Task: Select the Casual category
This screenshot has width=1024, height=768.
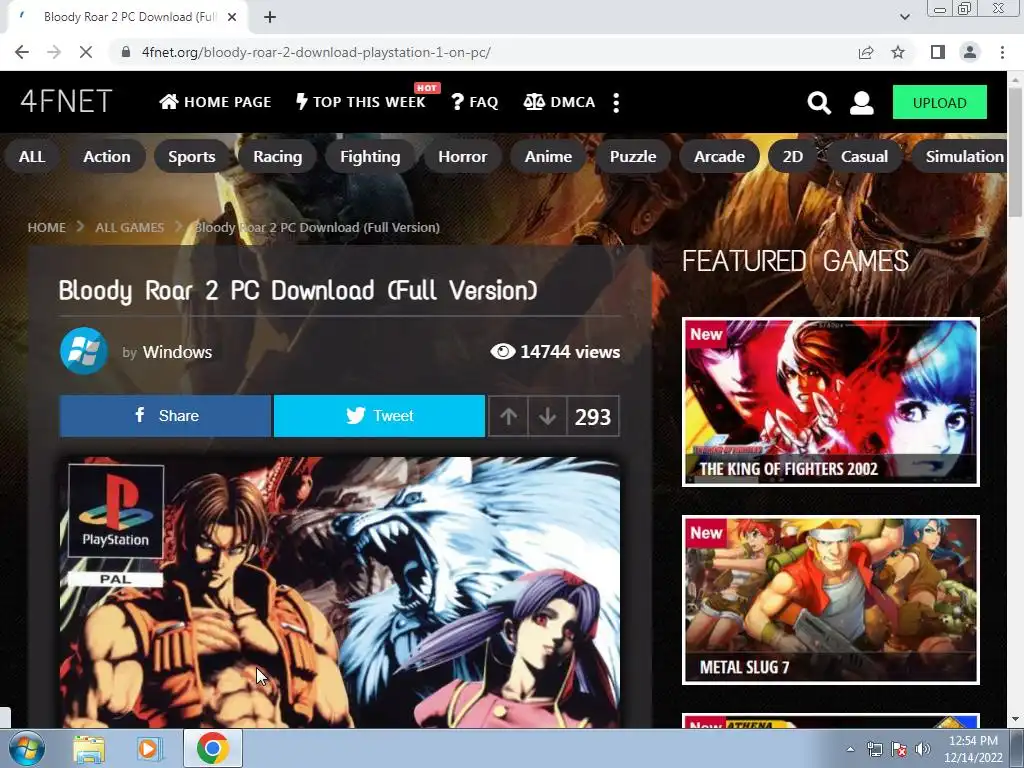Action: 865,157
